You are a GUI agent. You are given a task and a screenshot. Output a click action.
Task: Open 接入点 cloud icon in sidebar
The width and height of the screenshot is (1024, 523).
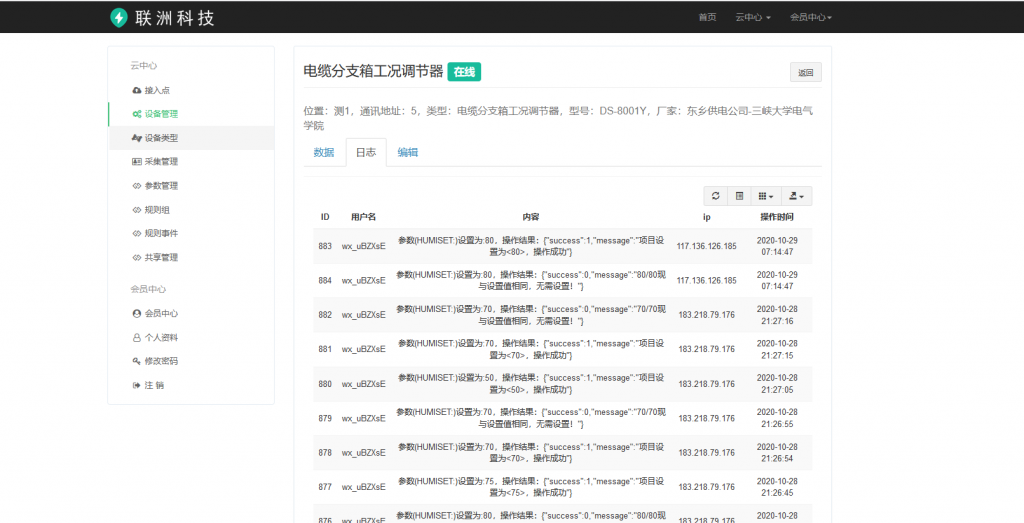point(136,90)
